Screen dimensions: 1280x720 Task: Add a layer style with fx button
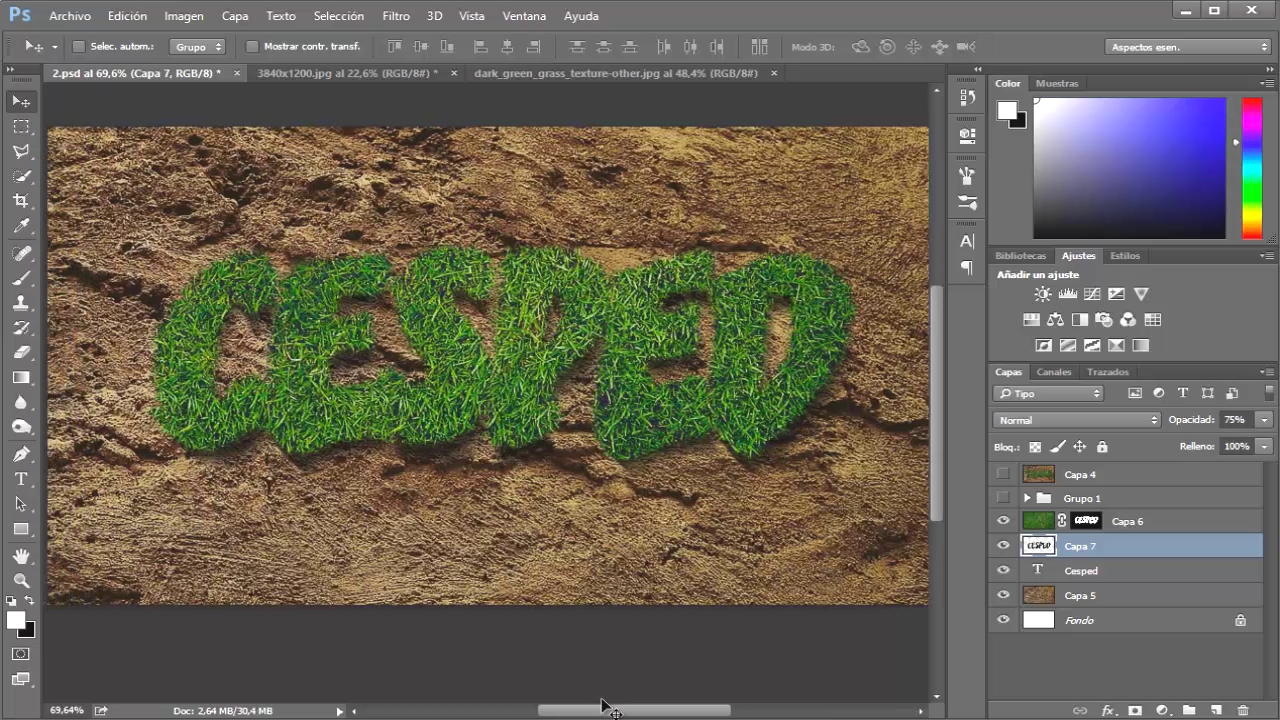(1107, 710)
